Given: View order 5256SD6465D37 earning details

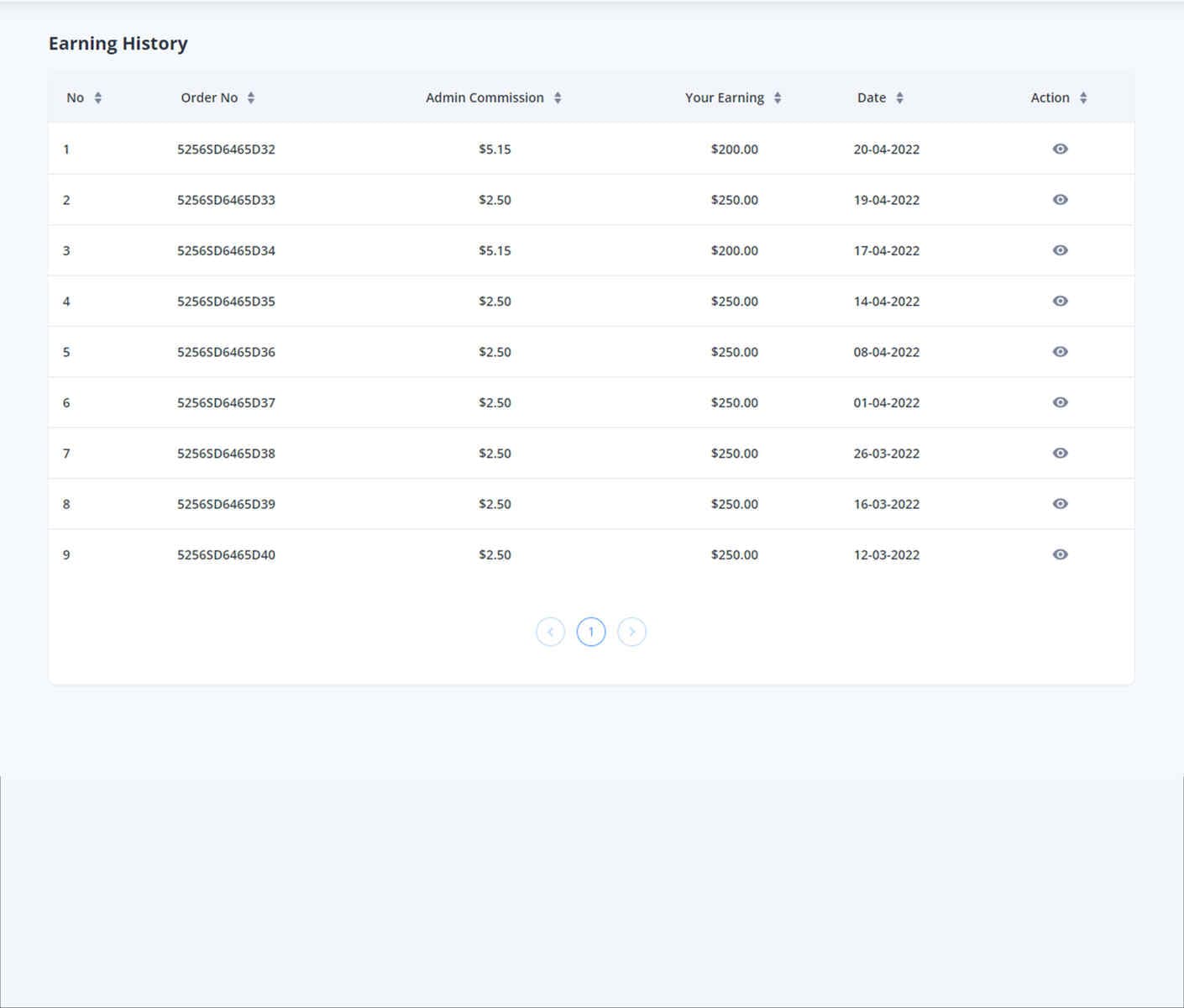Looking at the screenshot, I should point(1060,402).
